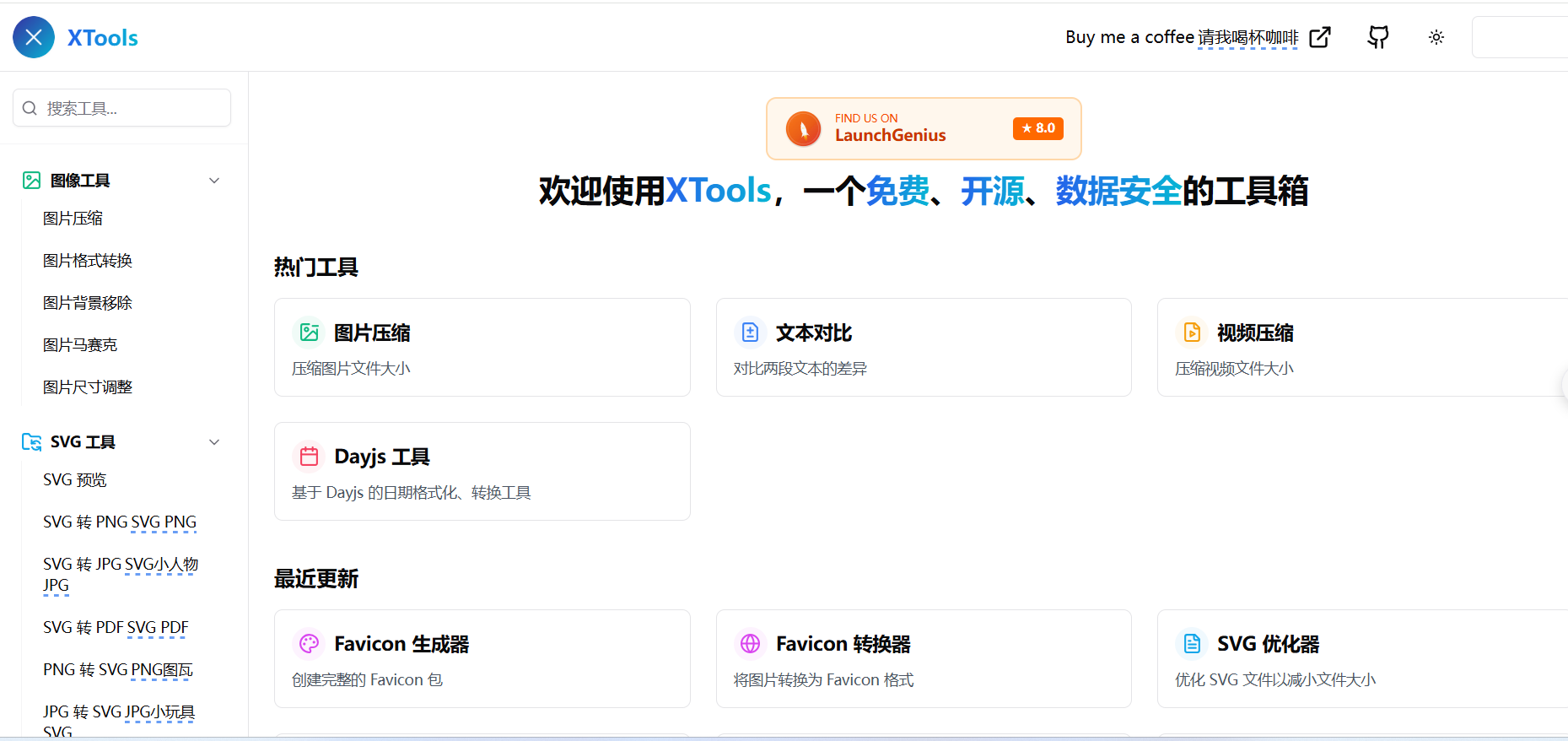The height and width of the screenshot is (741, 1568).
Task: Click the 基于 Dayjs 的日期格式化 description
Action: pos(412,493)
